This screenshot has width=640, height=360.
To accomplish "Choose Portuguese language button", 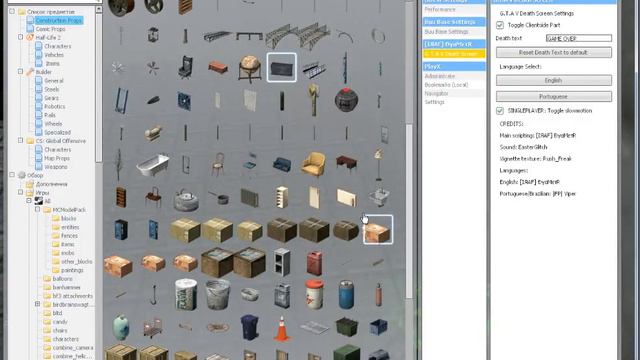I will click(x=553, y=97).
